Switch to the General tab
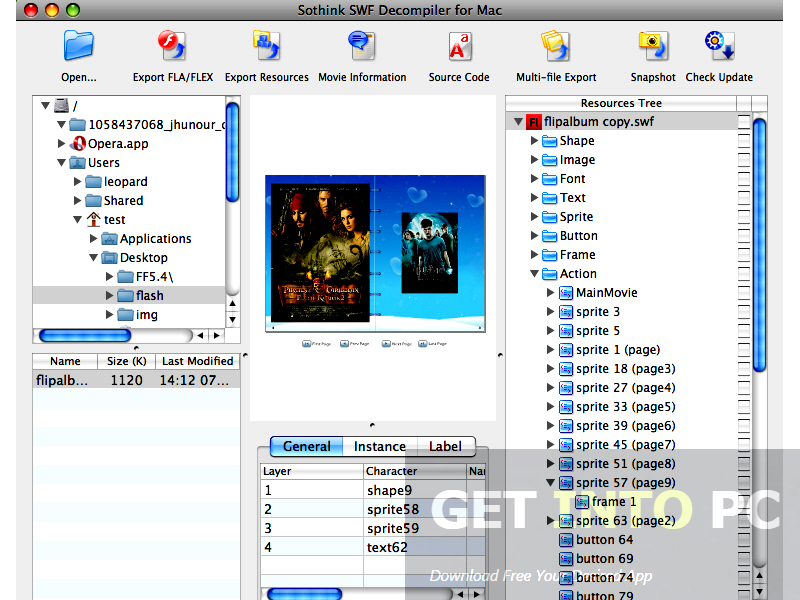Image resolution: width=800 pixels, height=600 pixels. 306,446
